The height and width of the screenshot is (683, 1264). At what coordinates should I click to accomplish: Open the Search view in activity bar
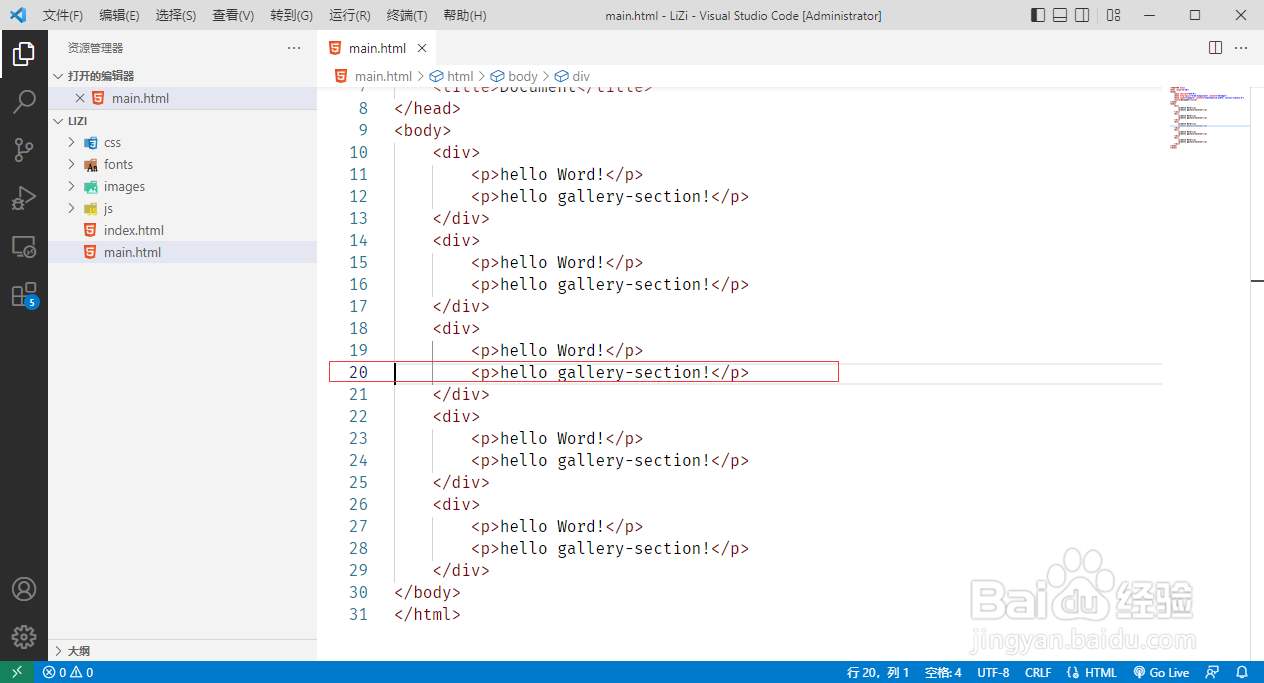point(24,101)
